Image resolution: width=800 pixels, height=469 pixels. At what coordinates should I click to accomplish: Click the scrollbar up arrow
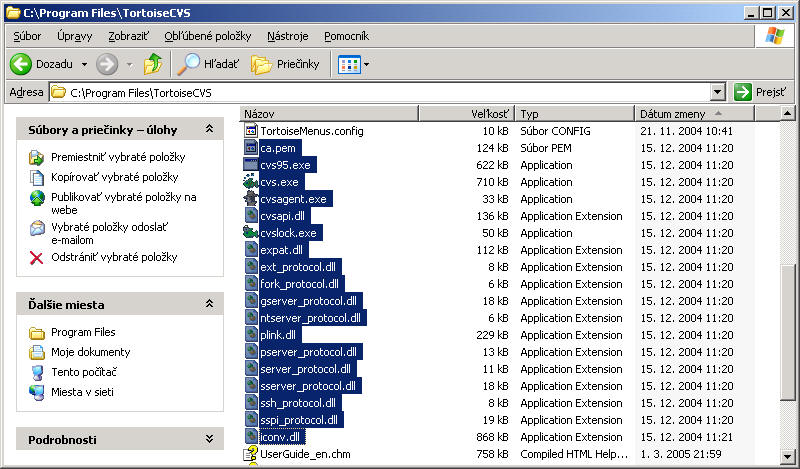(x=787, y=113)
